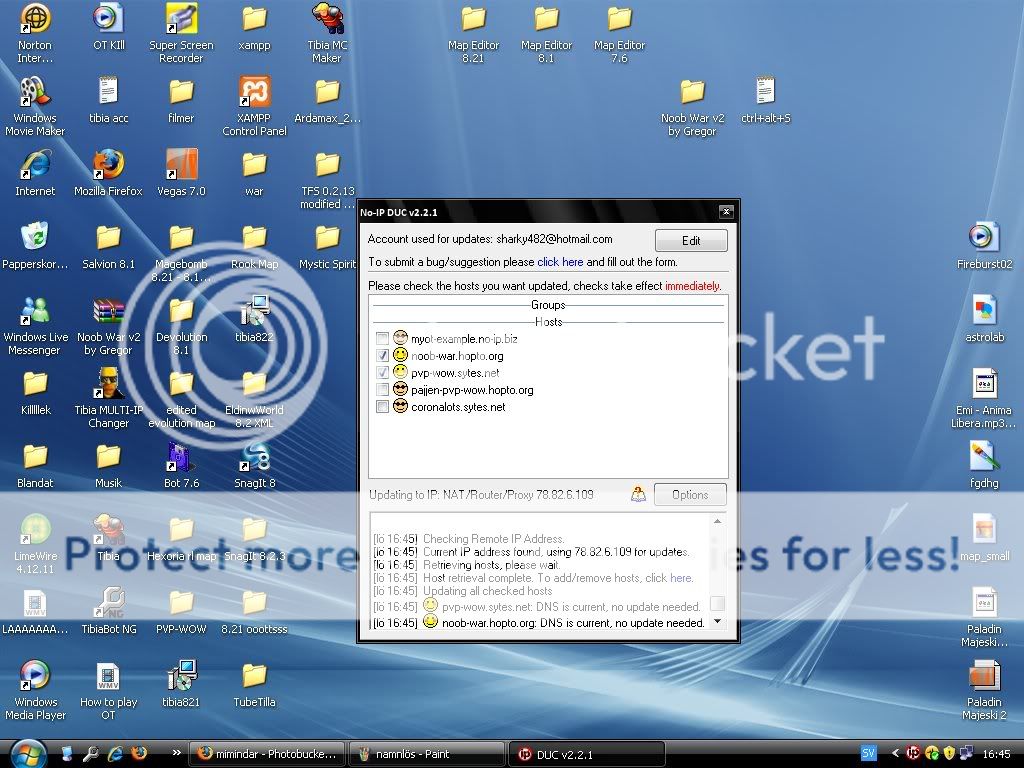Open the yellow security shield tray icon

(x=949, y=753)
